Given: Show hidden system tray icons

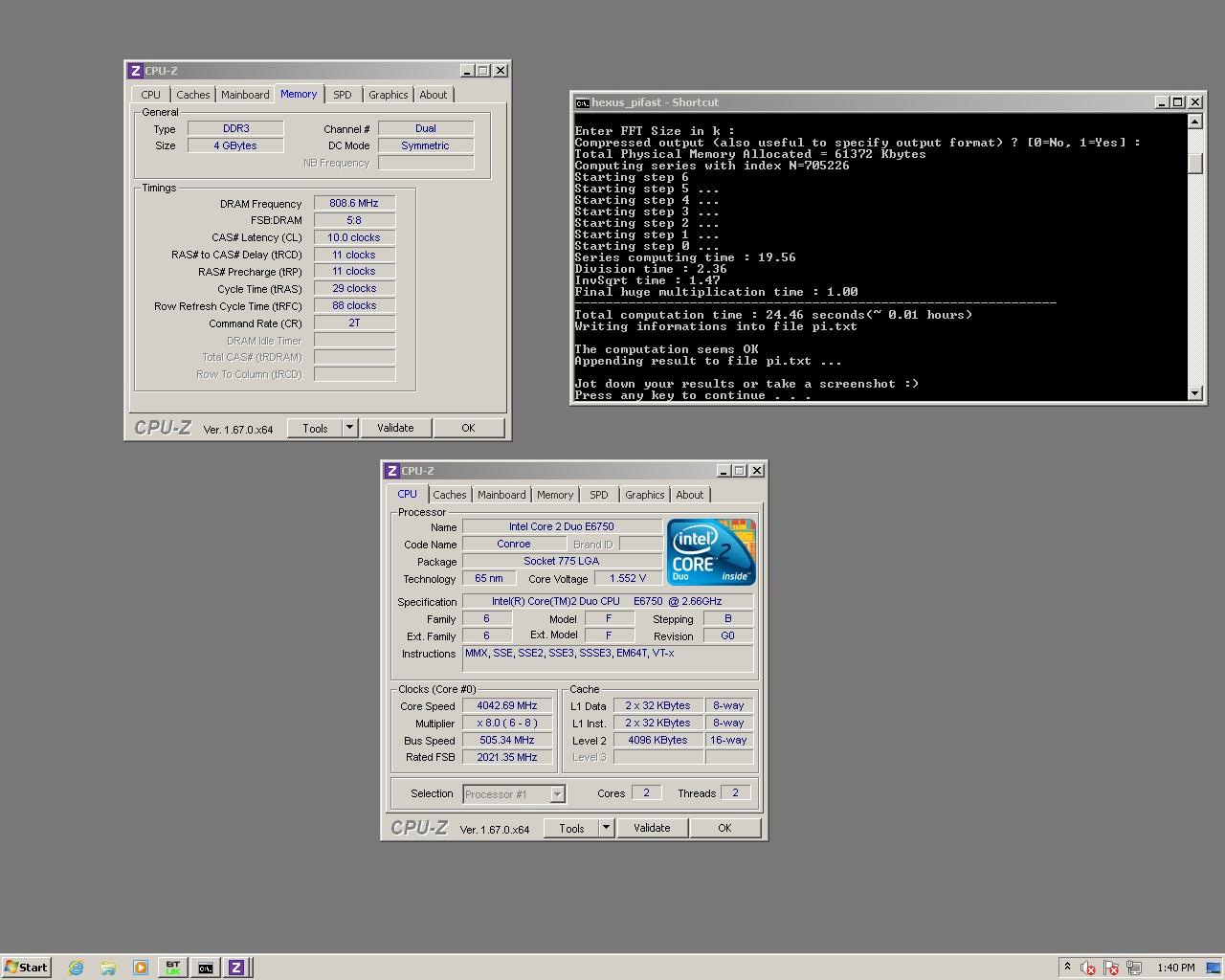Looking at the screenshot, I should click(x=1068, y=968).
